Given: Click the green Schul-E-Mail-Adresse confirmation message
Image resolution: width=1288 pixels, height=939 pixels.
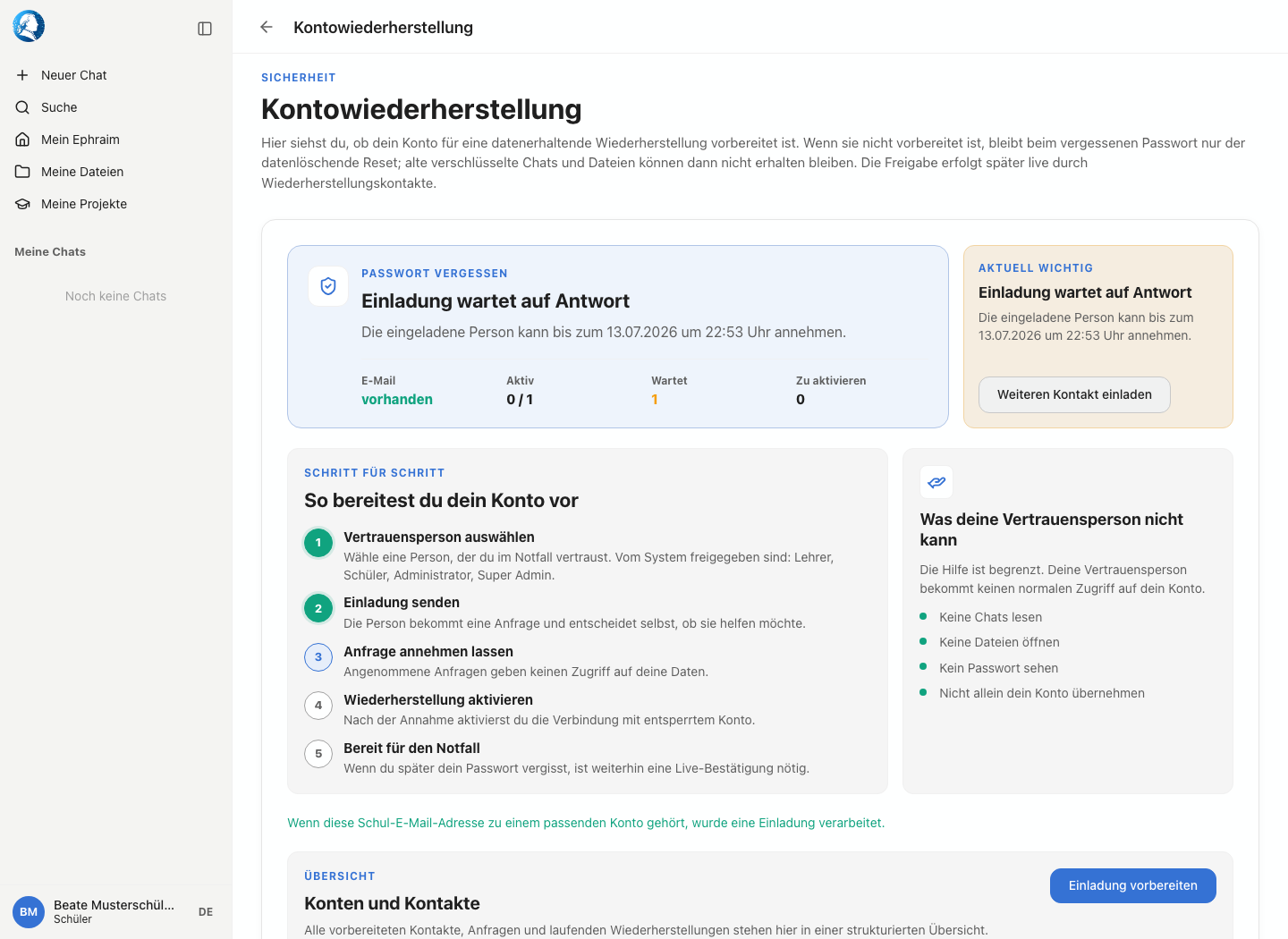Looking at the screenshot, I should (x=586, y=823).
